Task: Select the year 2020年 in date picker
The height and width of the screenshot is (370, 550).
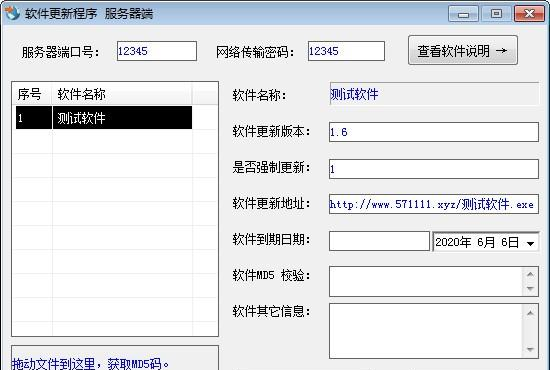Action: pyautogui.click(x=453, y=242)
